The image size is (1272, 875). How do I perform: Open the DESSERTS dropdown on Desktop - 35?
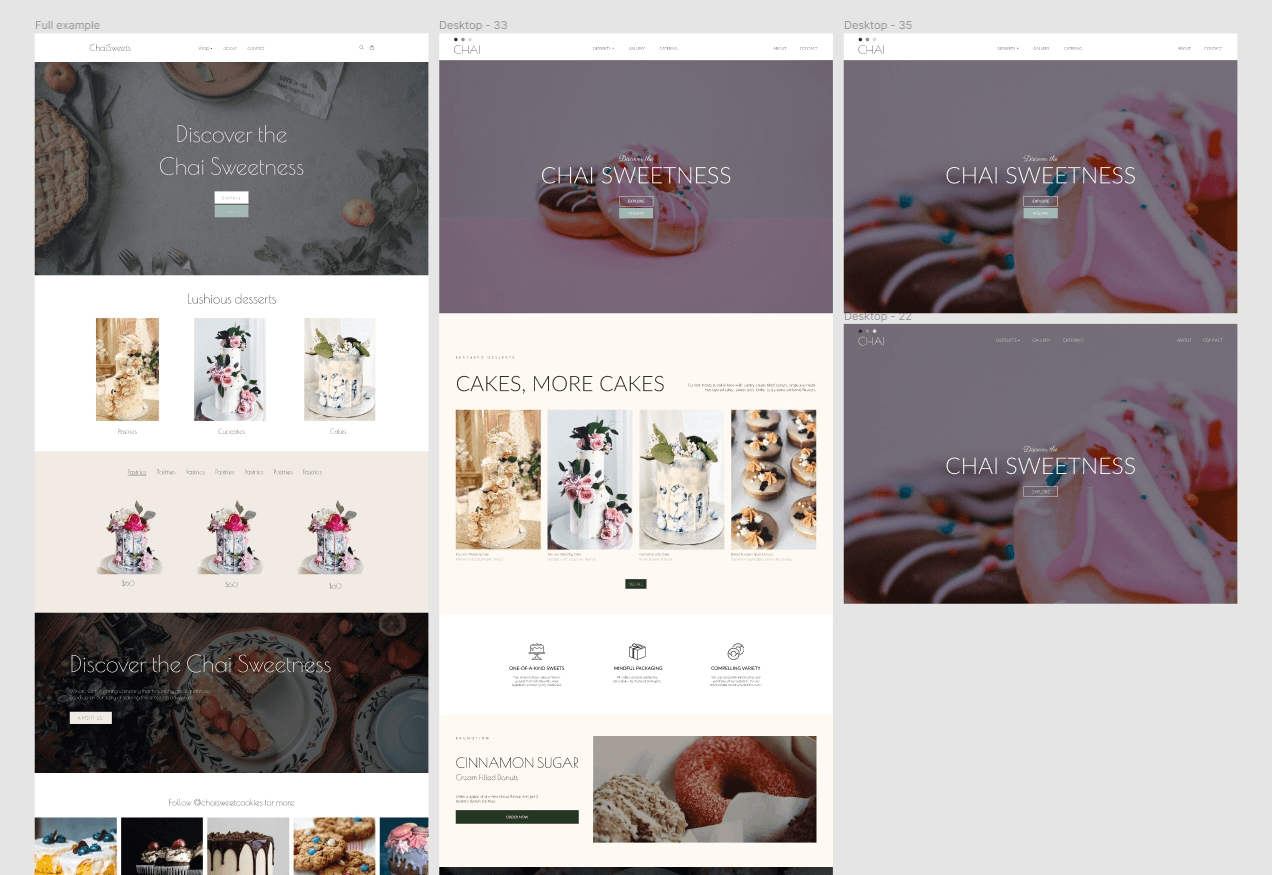coord(1008,47)
